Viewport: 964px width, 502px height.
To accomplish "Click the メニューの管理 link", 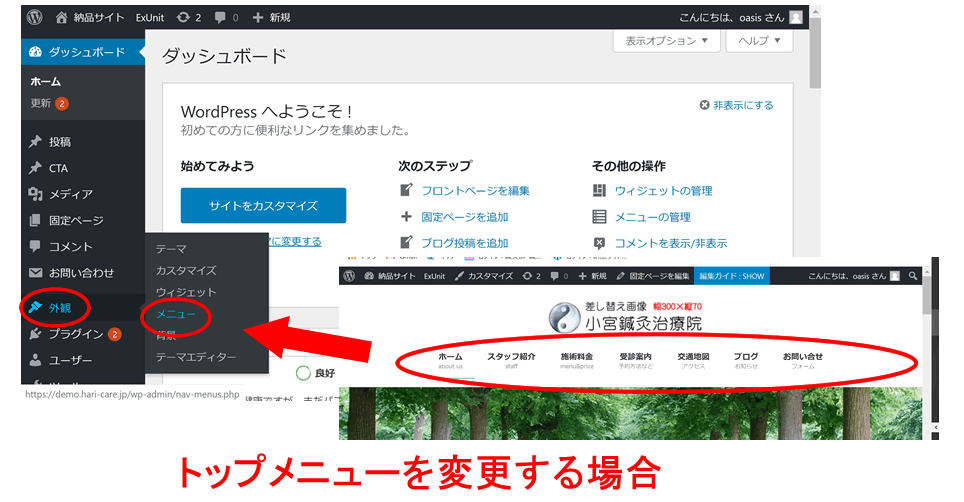I will pyautogui.click(x=666, y=216).
